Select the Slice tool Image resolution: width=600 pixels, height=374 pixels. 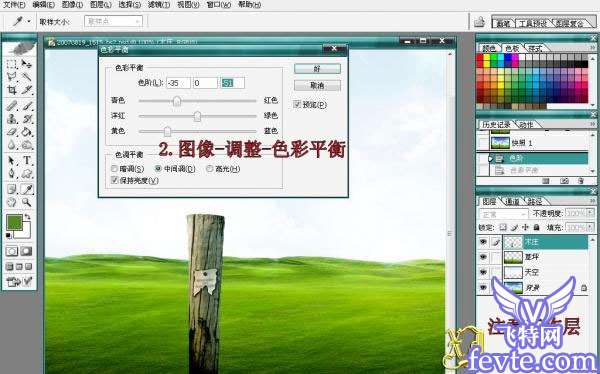click(x=26, y=90)
